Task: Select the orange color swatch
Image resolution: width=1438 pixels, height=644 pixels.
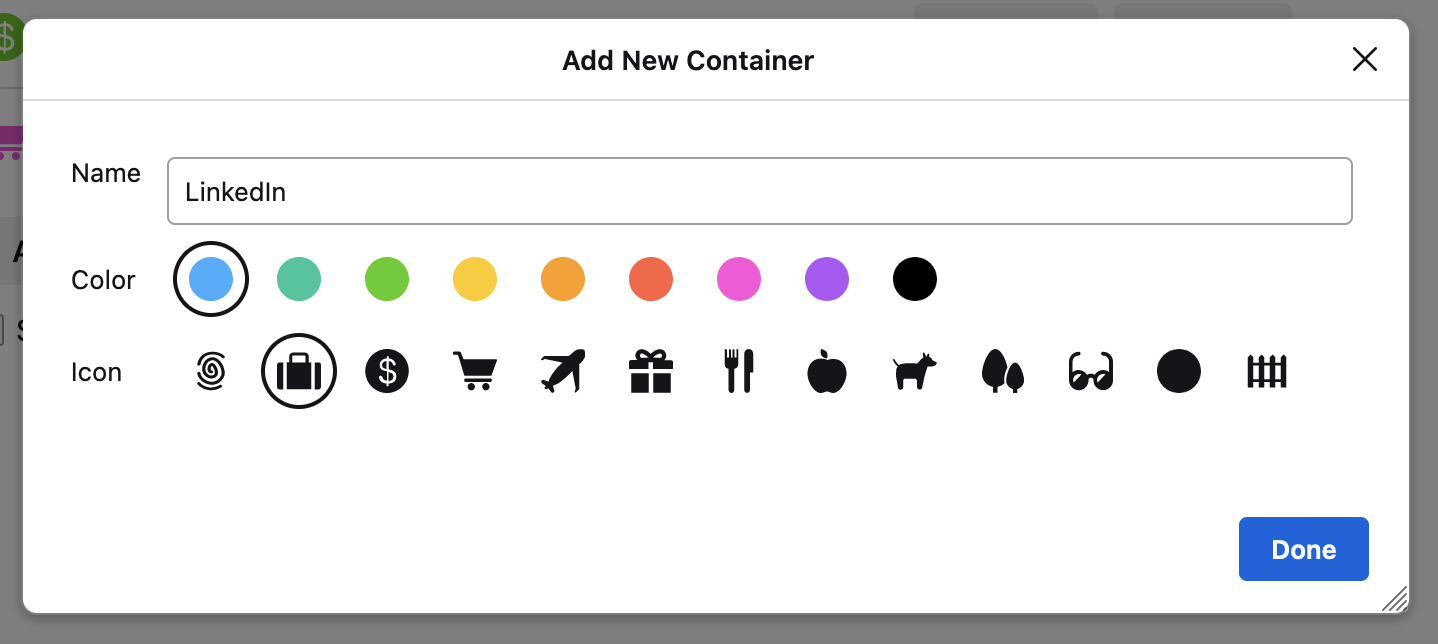Action: click(x=563, y=279)
